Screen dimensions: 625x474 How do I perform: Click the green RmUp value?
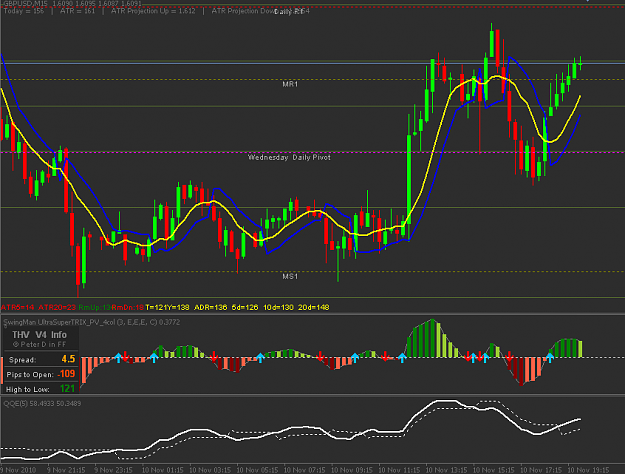click(95, 307)
